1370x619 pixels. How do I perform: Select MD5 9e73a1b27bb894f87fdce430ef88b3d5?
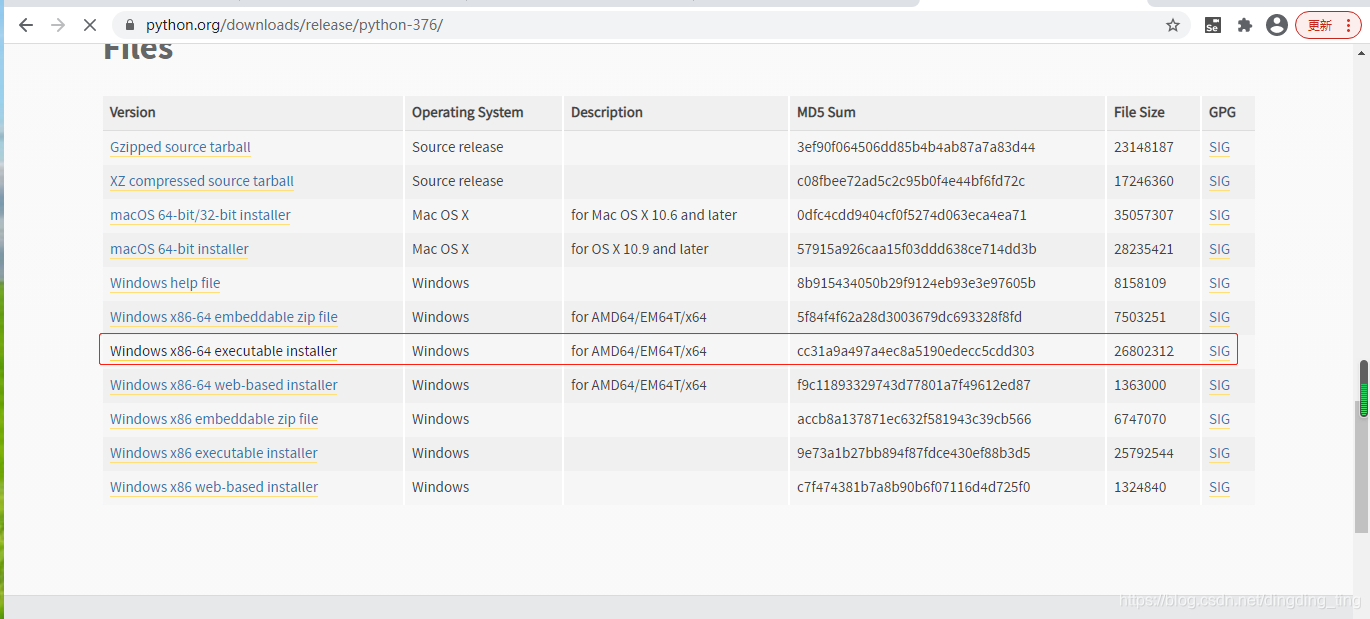pos(914,453)
